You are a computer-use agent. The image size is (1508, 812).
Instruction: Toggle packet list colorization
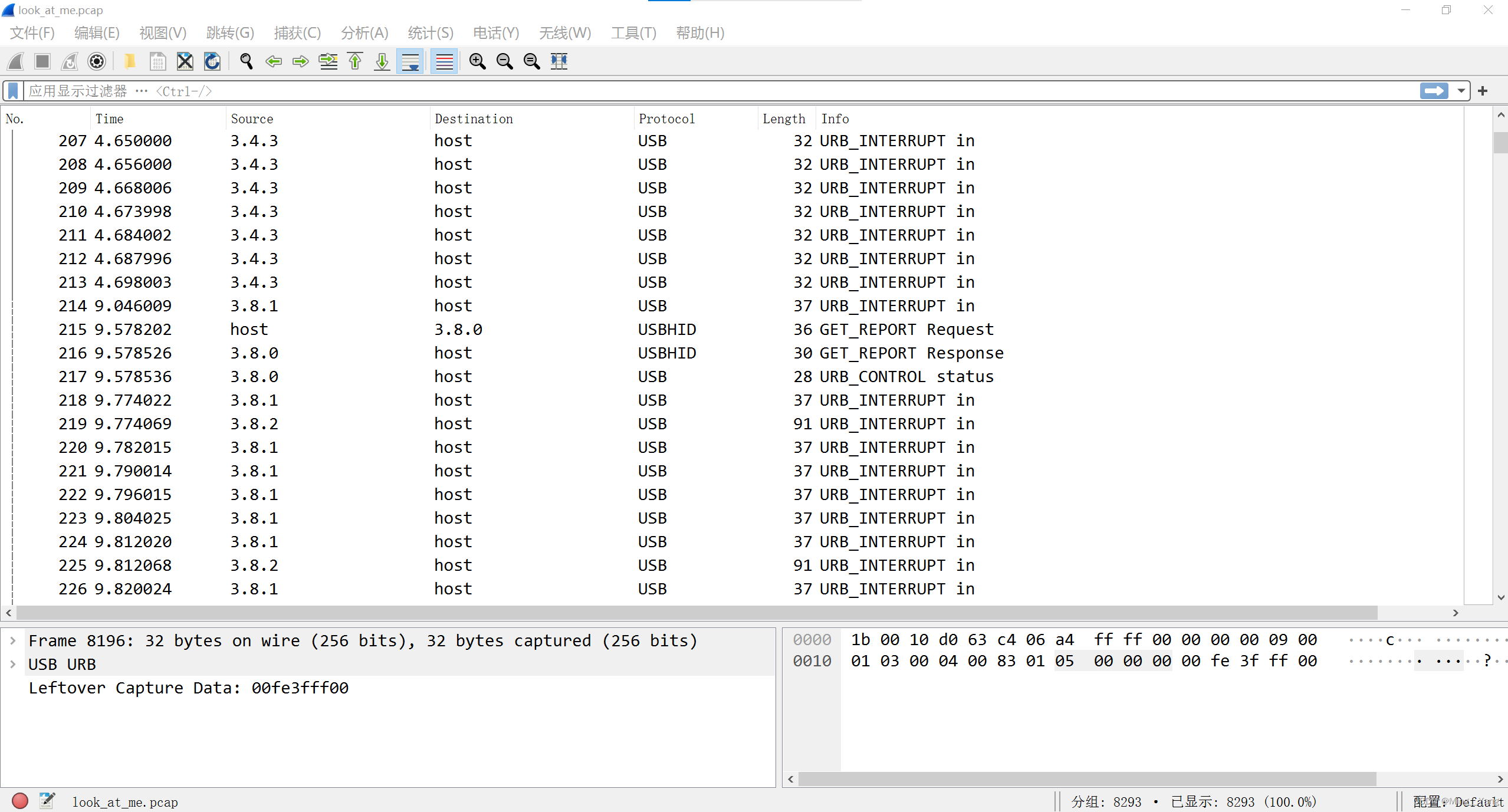coord(443,61)
